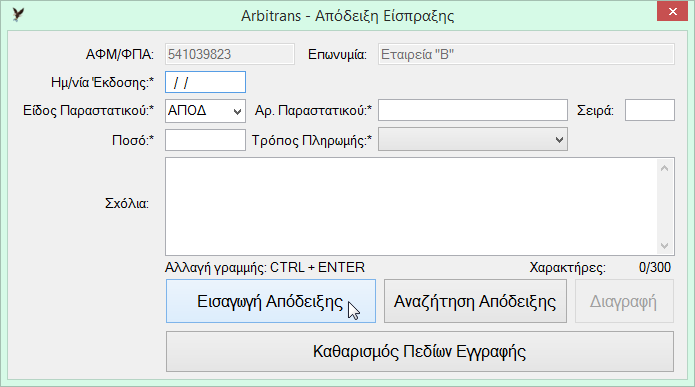The height and width of the screenshot is (387, 695).
Task: Click the Αλλαγή γραμμής: CTRL + ENTER hint
Action: click(x=265, y=267)
